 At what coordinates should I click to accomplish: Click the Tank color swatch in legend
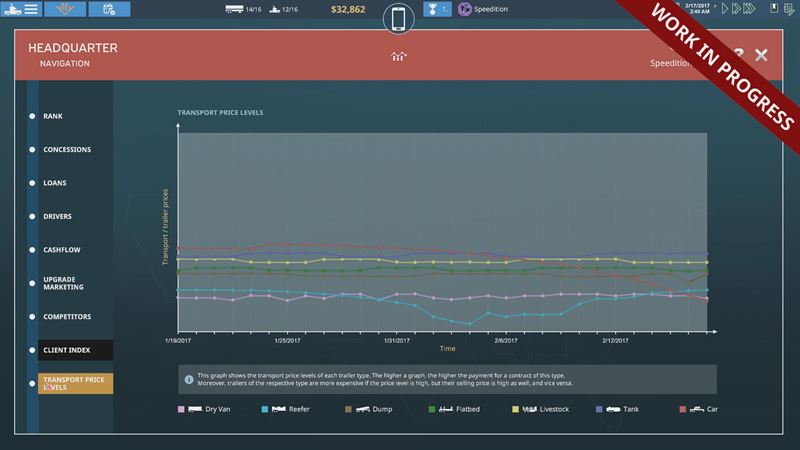coord(600,410)
